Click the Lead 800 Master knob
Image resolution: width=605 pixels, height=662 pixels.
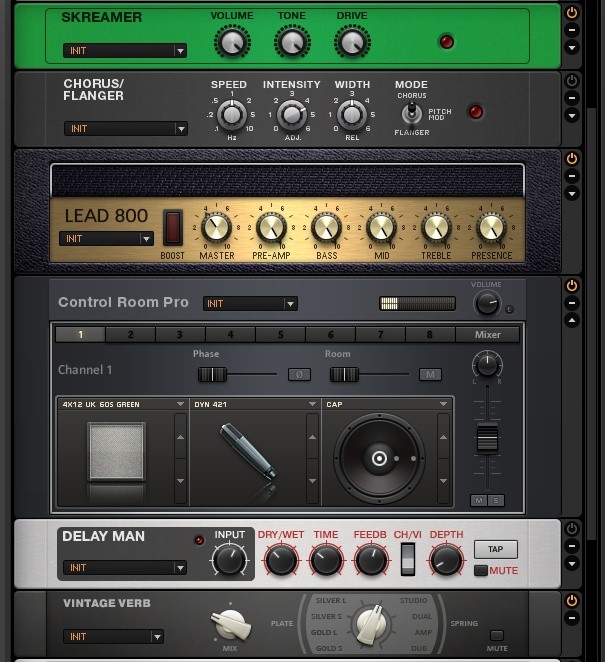(x=216, y=228)
